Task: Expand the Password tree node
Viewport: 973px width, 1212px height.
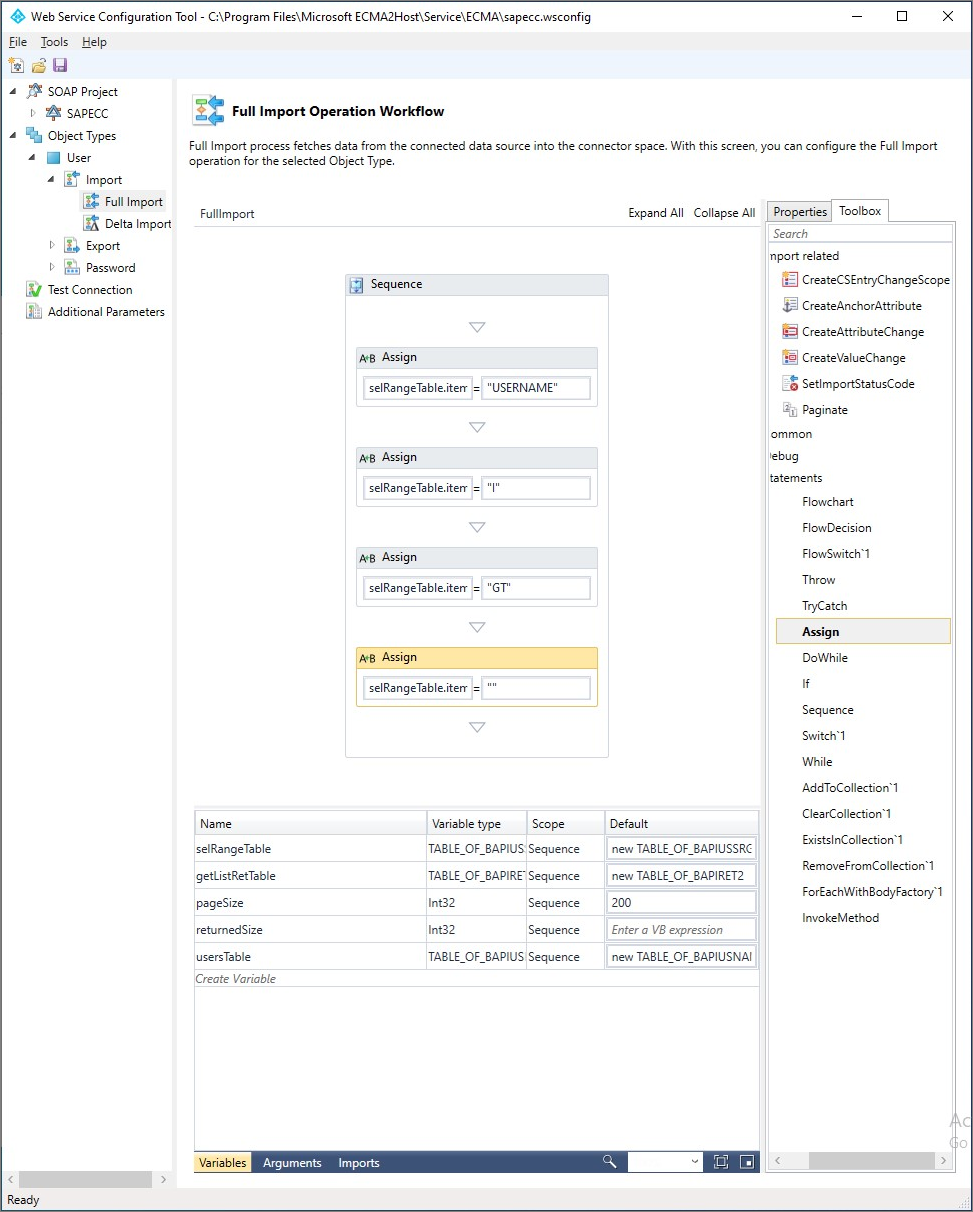Action: 53,268
